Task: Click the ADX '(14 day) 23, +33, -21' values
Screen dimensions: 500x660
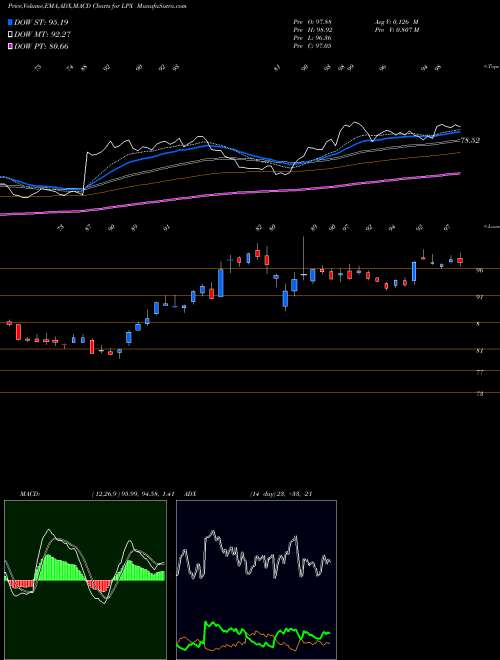Action: [280, 494]
